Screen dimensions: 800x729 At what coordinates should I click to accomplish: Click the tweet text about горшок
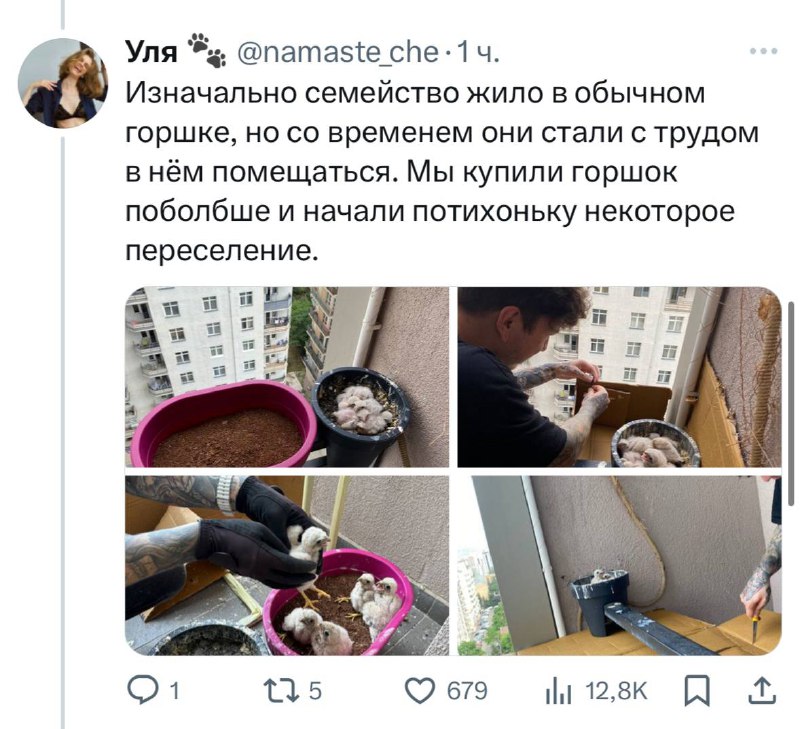pyautogui.click(x=442, y=172)
